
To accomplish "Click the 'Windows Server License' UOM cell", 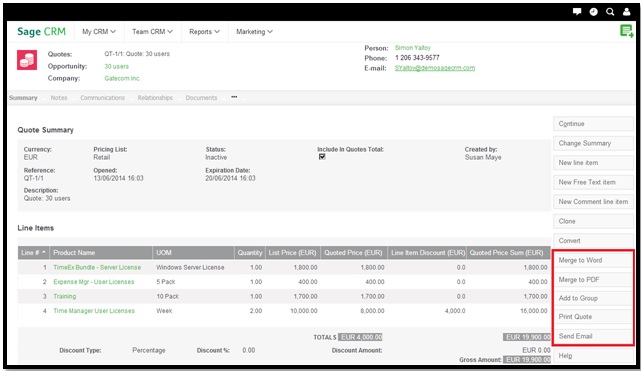I will click(190, 267).
